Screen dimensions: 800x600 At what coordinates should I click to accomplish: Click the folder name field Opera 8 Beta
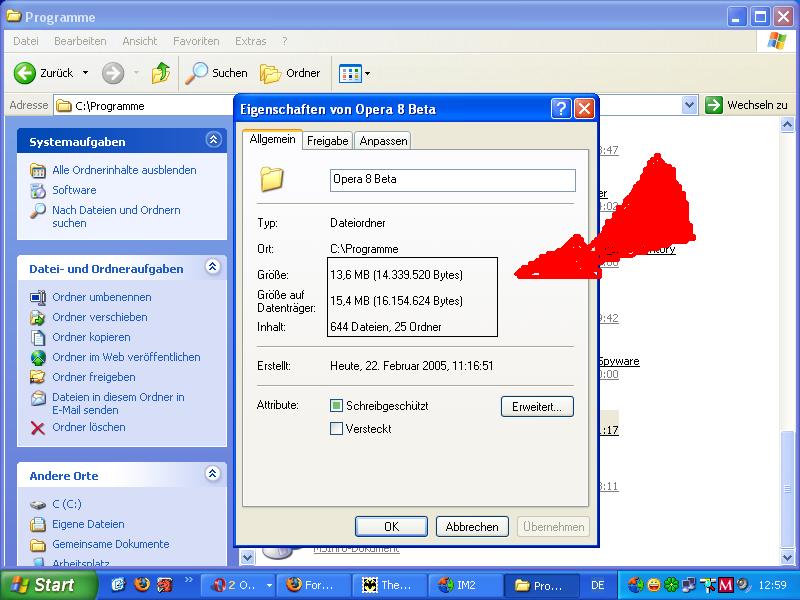coord(453,180)
